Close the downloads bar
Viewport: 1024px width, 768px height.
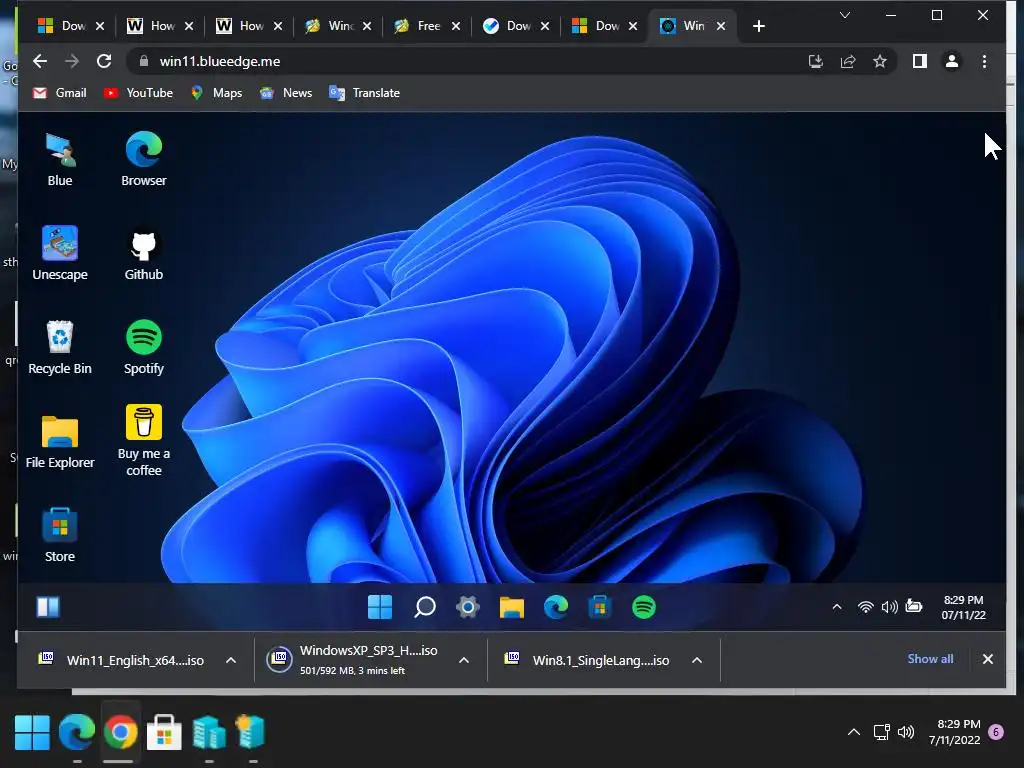coord(987,659)
